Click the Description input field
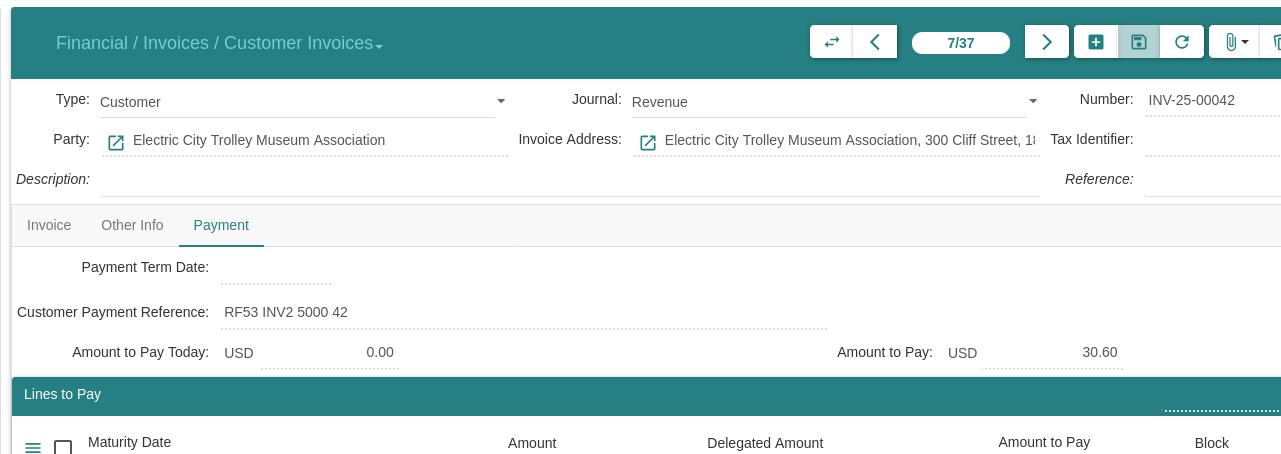The width and height of the screenshot is (1281, 454). click(x=570, y=180)
